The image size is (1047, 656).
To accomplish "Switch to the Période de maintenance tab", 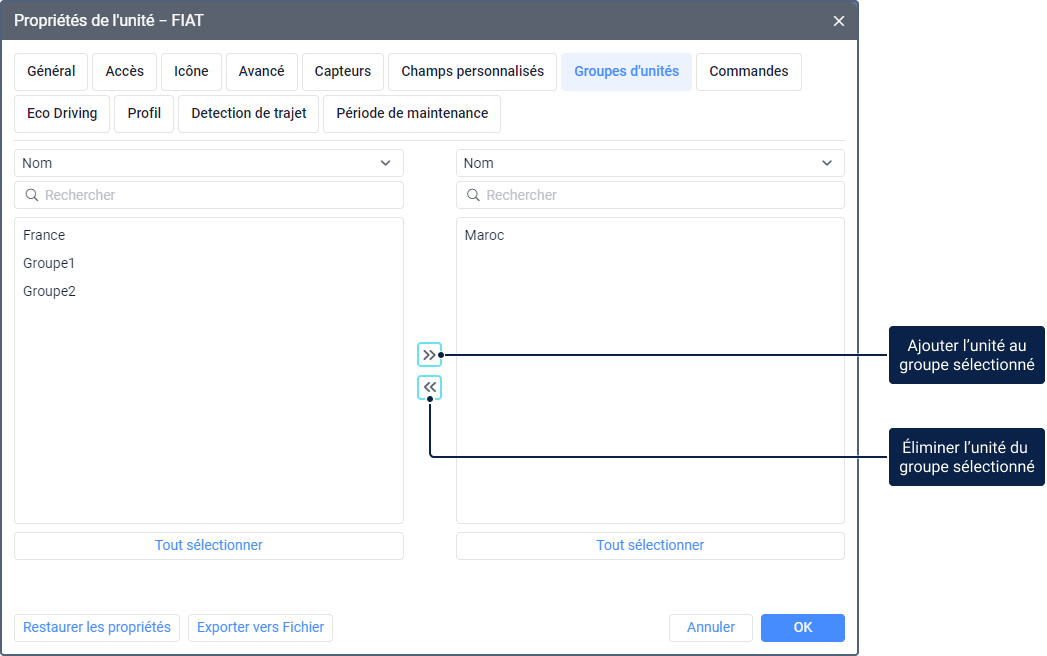I will coord(412,114).
